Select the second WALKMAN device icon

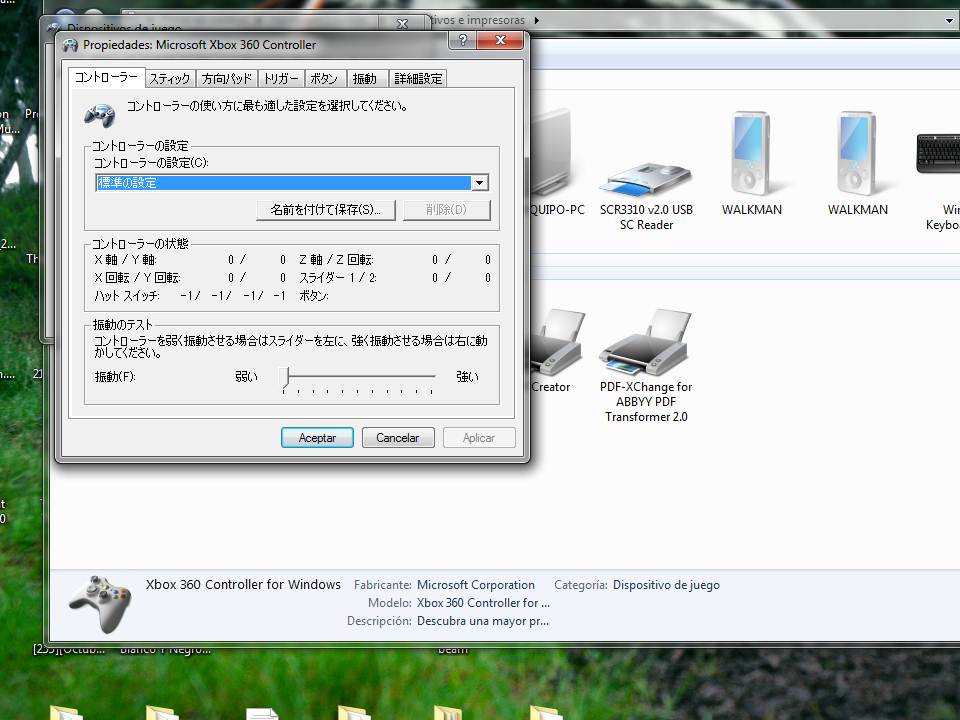[858, 164]
